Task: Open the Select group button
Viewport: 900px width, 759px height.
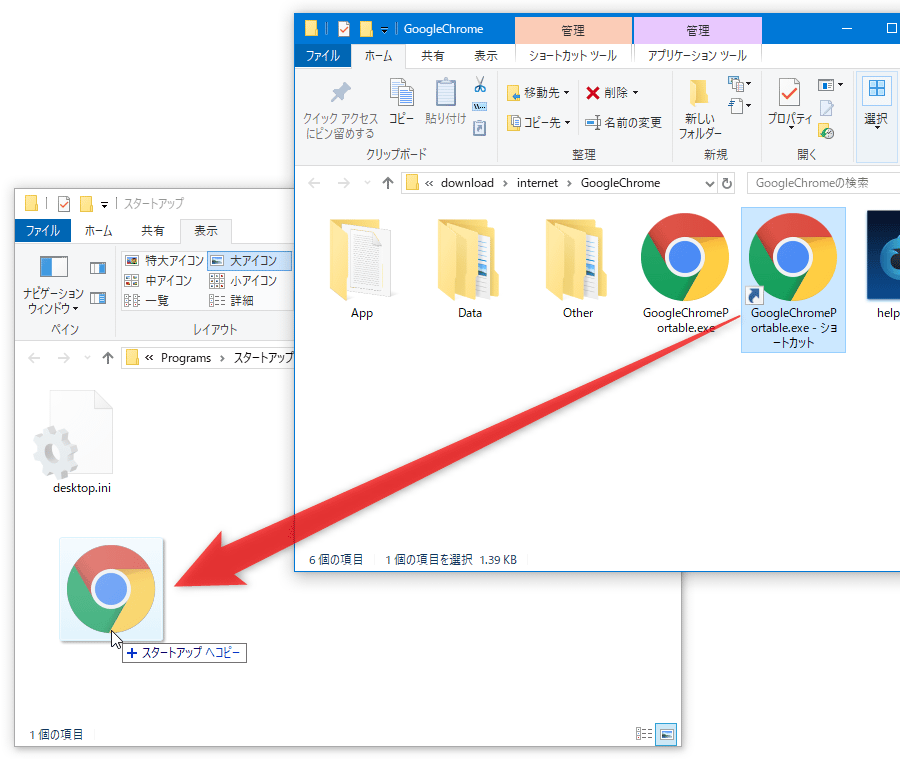Action: [876, 103]
